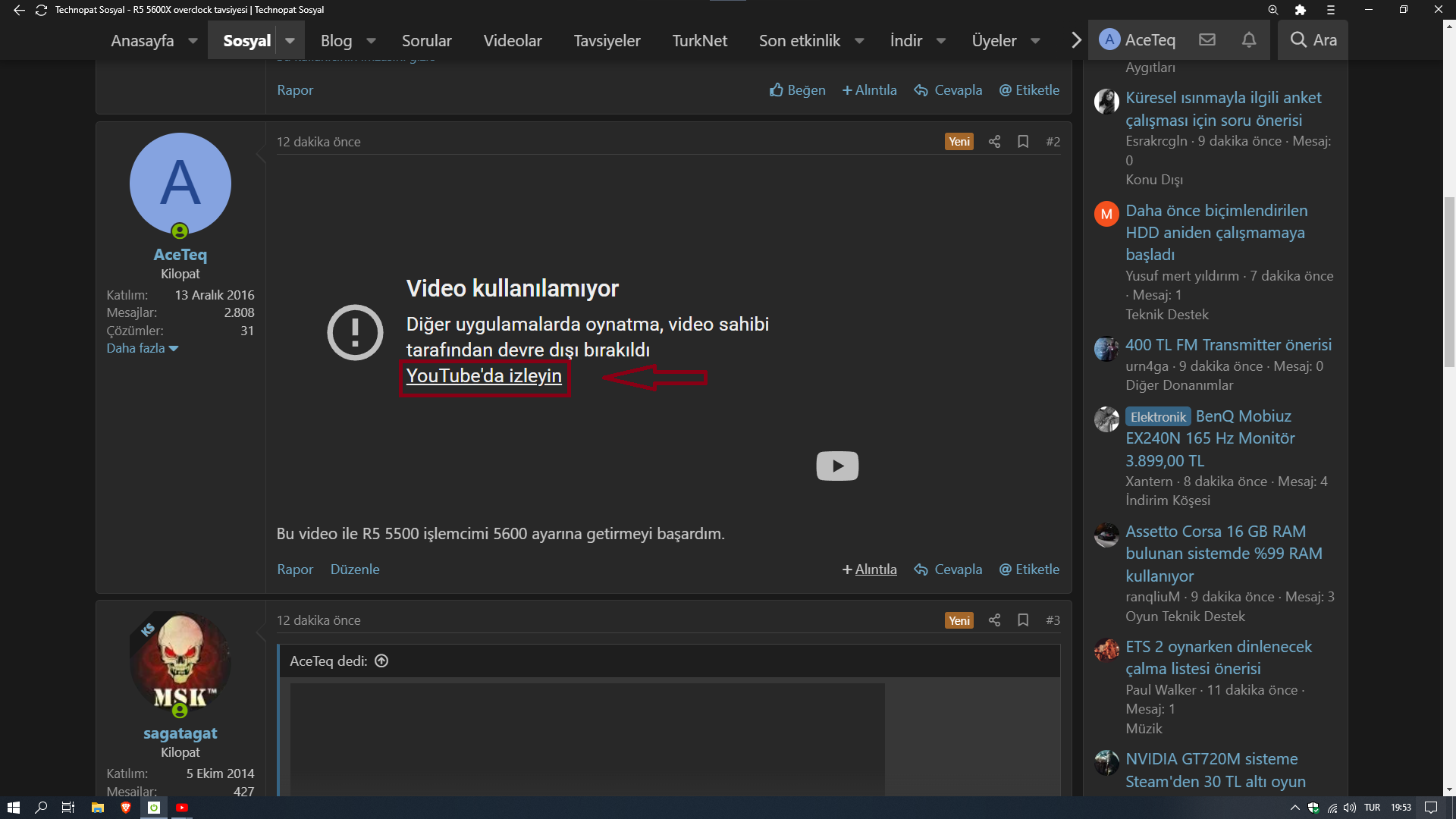Open the inbox envelope icon
The width and height of the screenshot is (1456, 819).
click(x=1207, y=39)
